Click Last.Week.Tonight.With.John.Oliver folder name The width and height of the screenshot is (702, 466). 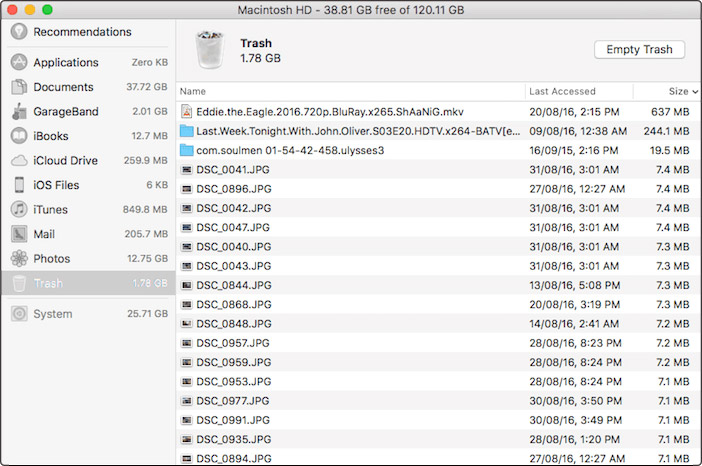pos(358,131)
